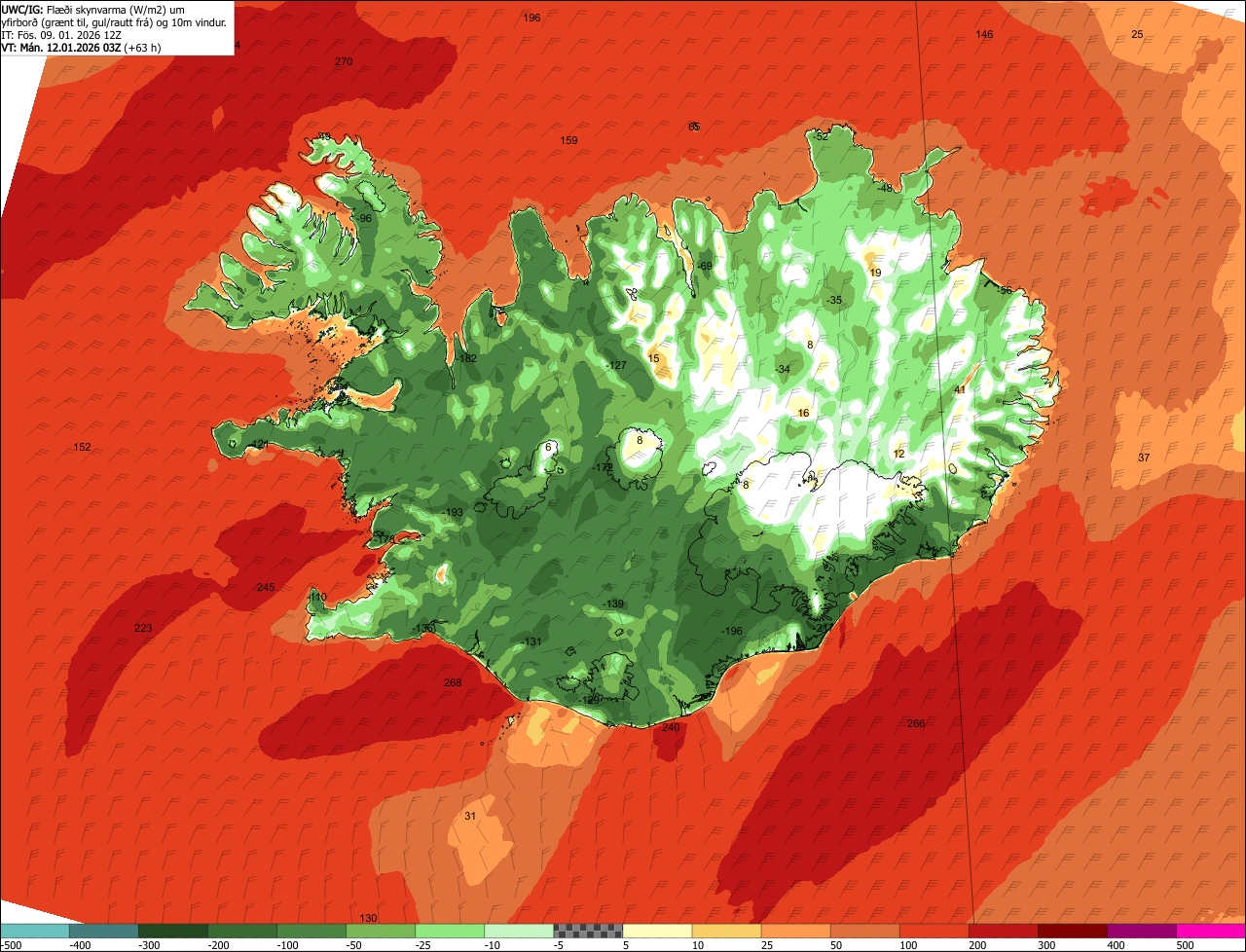Click the map value '240' off south coast
This screenshot has width=1246, height=952.
click(x=671, y=728)
